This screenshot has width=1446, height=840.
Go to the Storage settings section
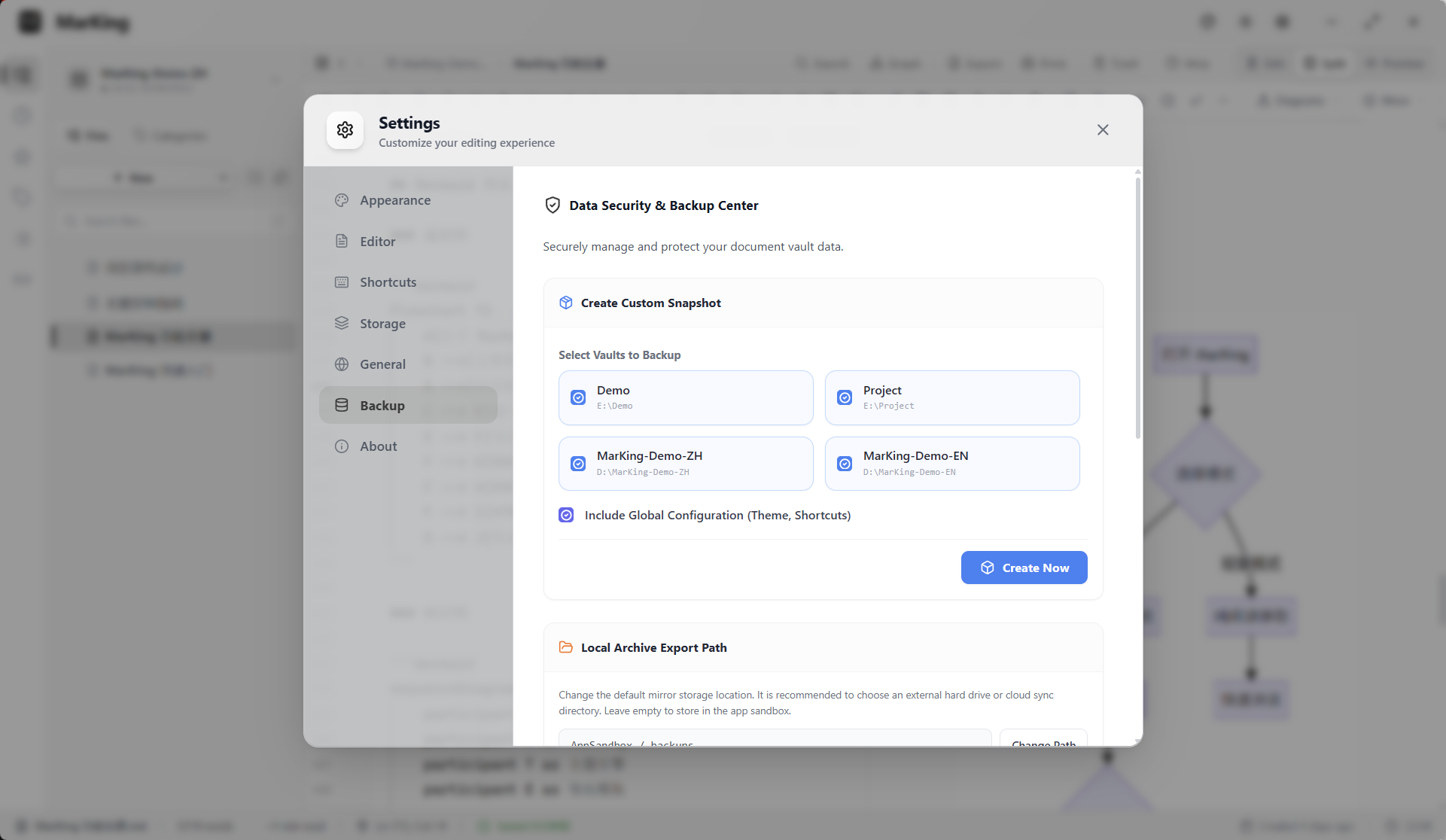tap(408, 324)
